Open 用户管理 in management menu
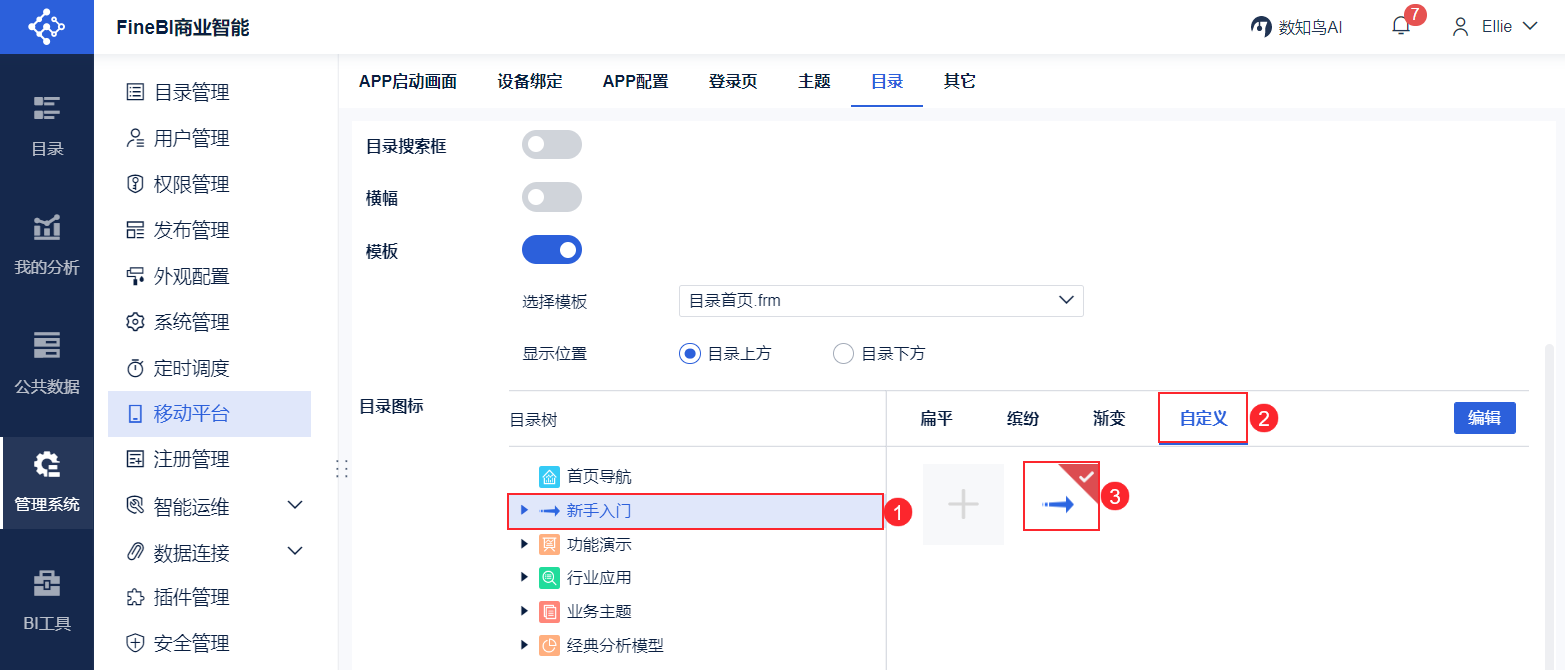This screenshot has height=670, width=1565. [x=191, y=138]
